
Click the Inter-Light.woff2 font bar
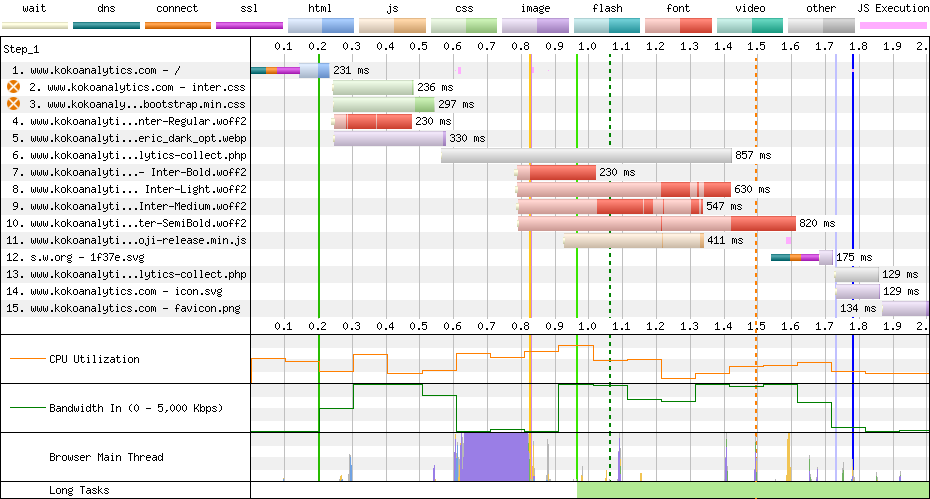(624, 189)
